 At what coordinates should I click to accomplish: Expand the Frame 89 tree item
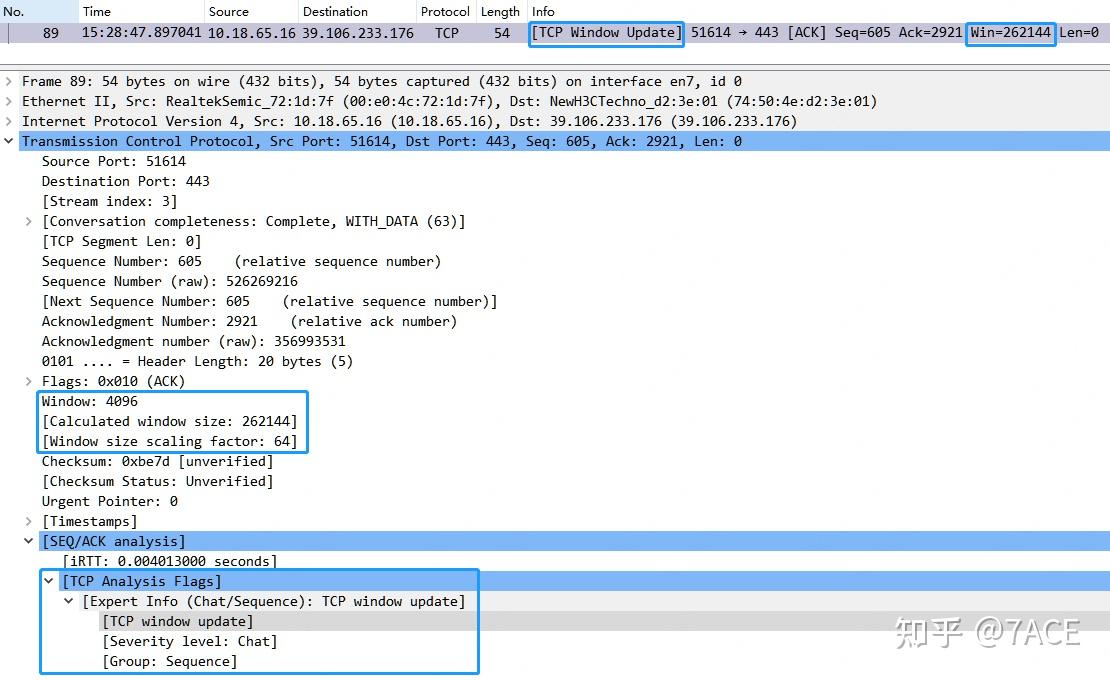coord(8,81)
